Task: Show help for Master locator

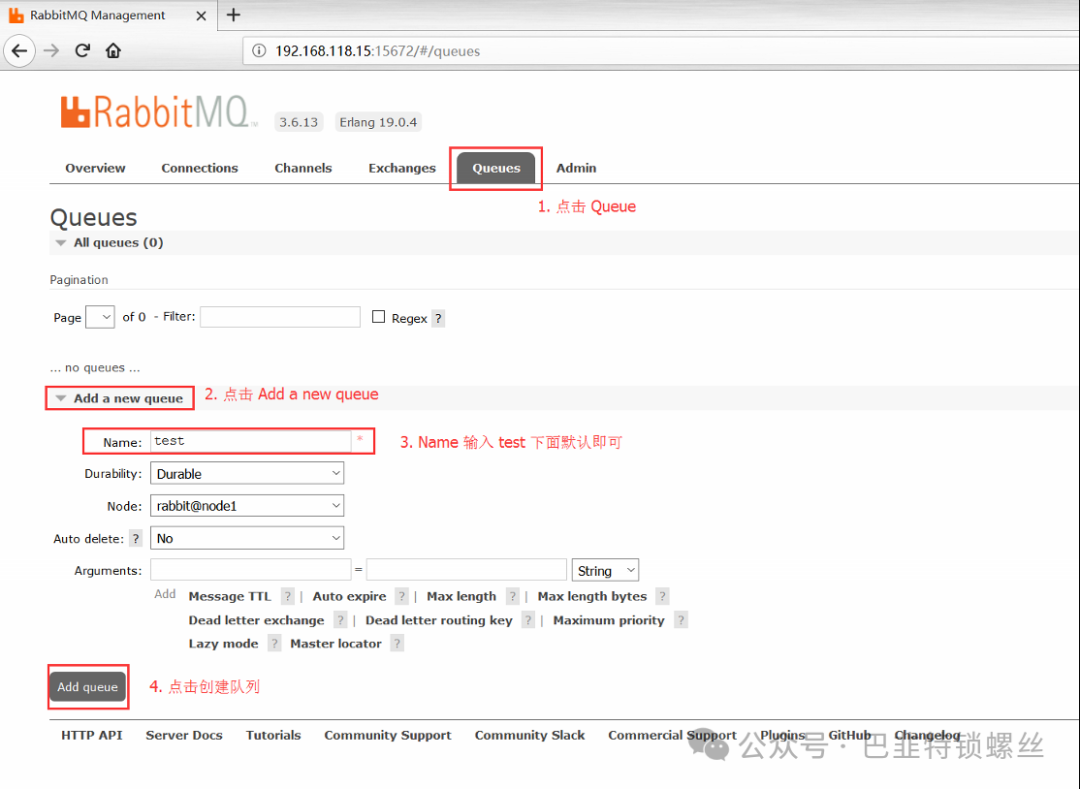Action: (x=397, y=644)
